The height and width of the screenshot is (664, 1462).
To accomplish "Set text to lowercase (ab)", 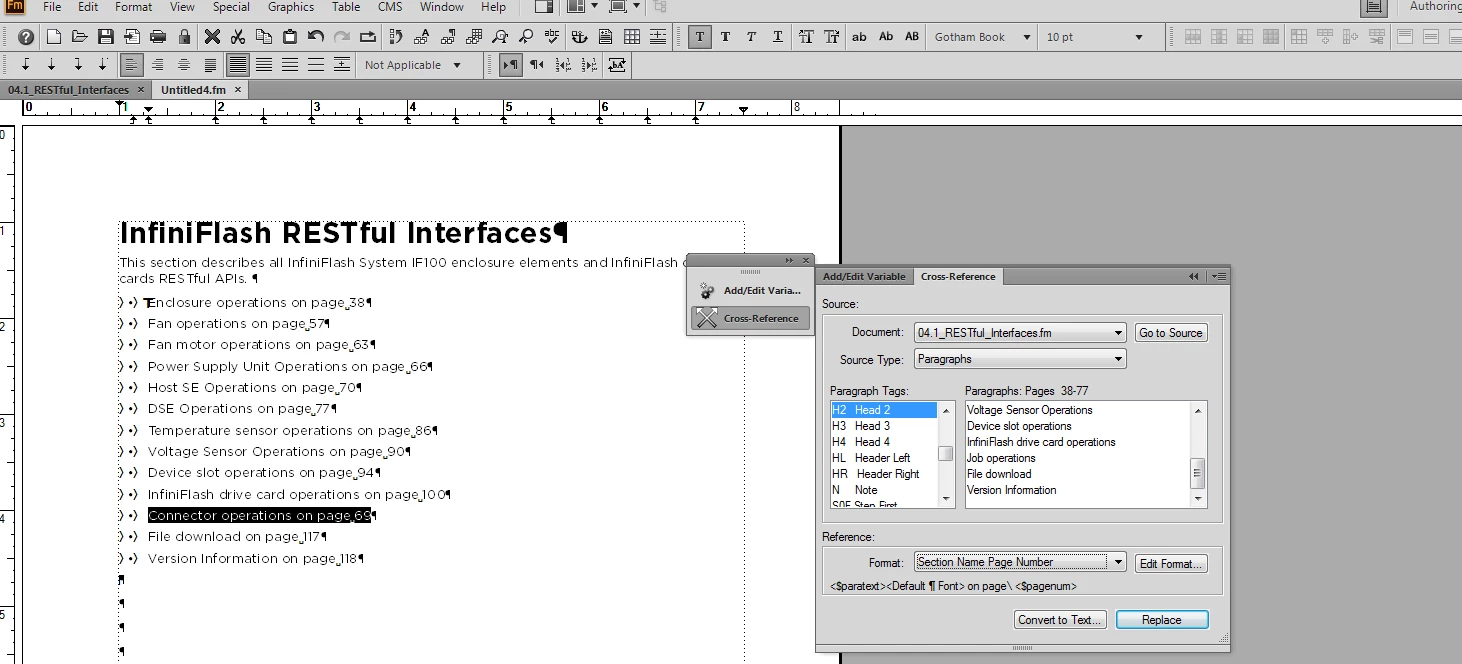I will click(859, 37).
